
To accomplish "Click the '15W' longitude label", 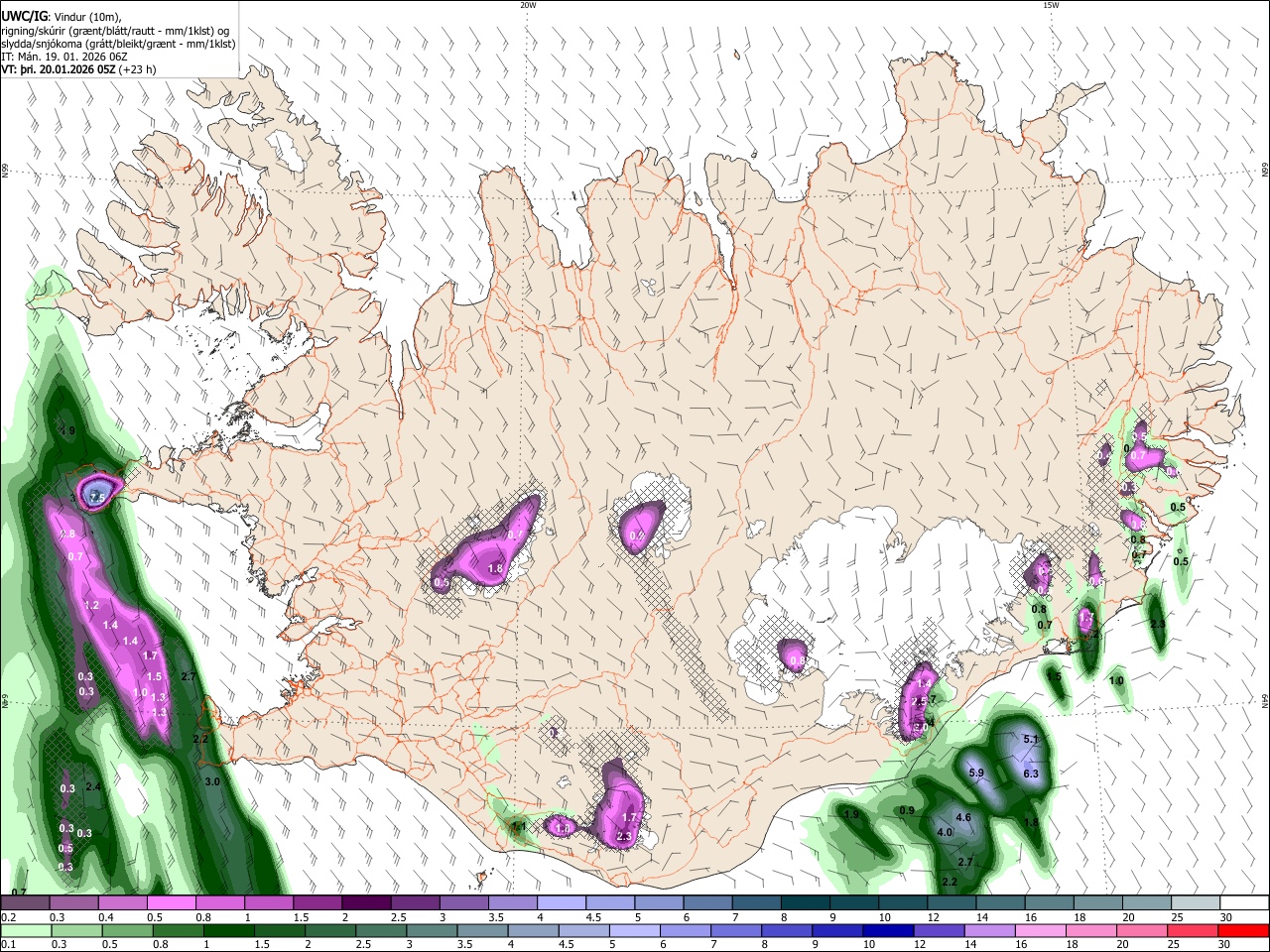I will 1051,5.
